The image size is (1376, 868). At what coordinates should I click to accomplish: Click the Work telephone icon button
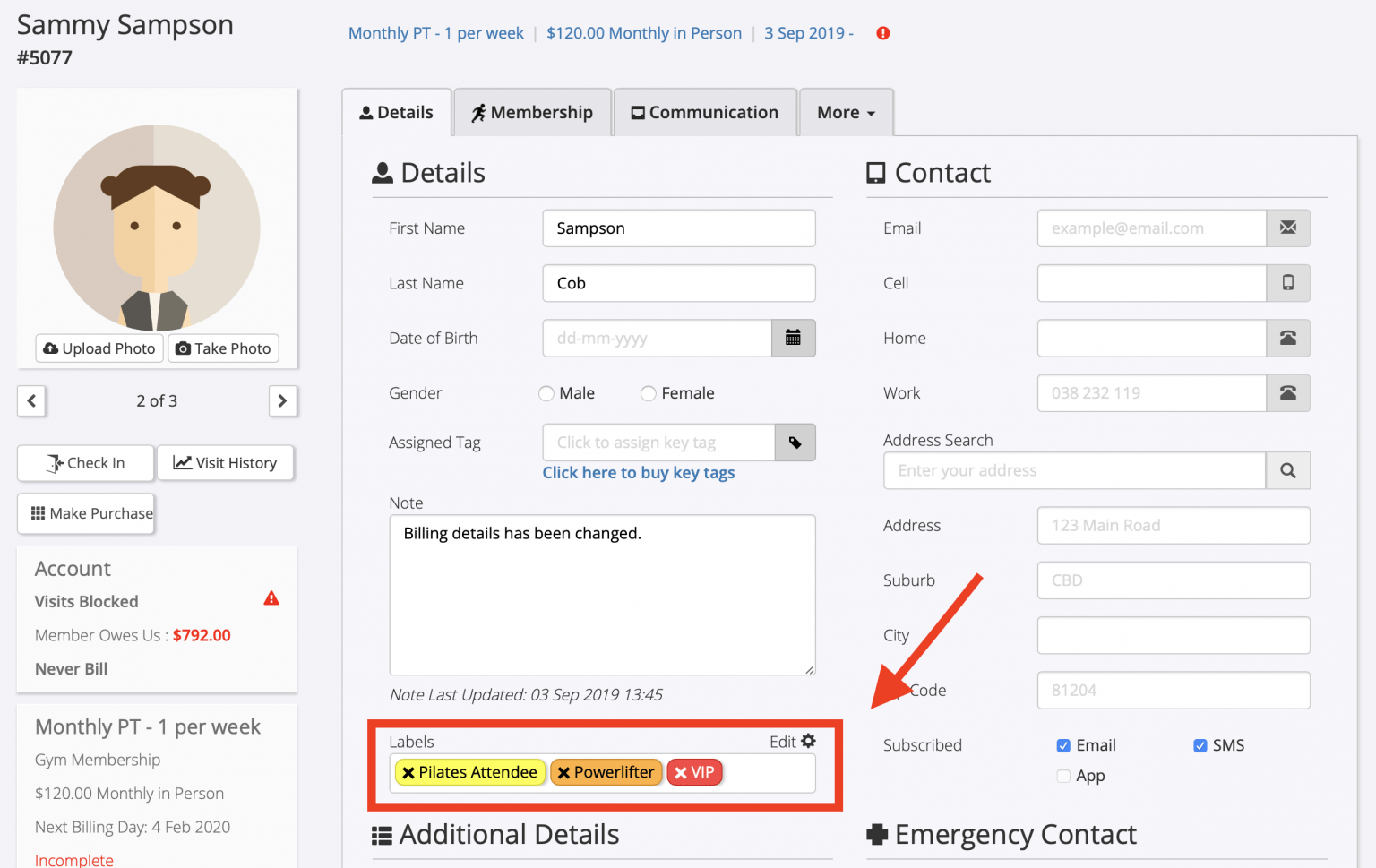(1288, 393)
